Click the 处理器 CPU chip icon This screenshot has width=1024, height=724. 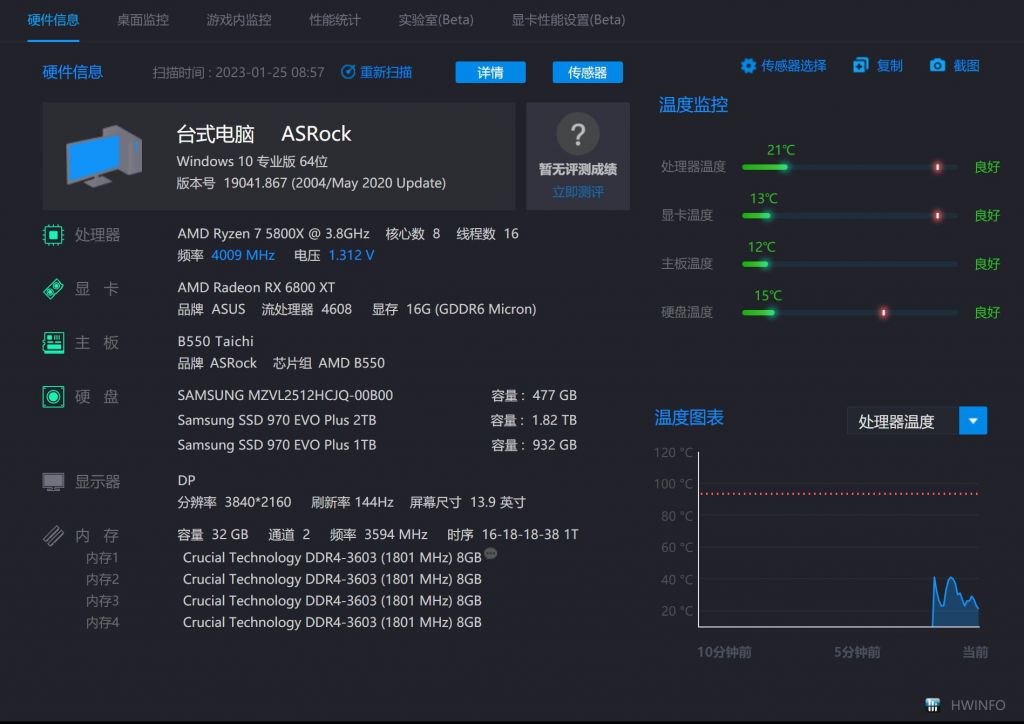click(54, 235)
